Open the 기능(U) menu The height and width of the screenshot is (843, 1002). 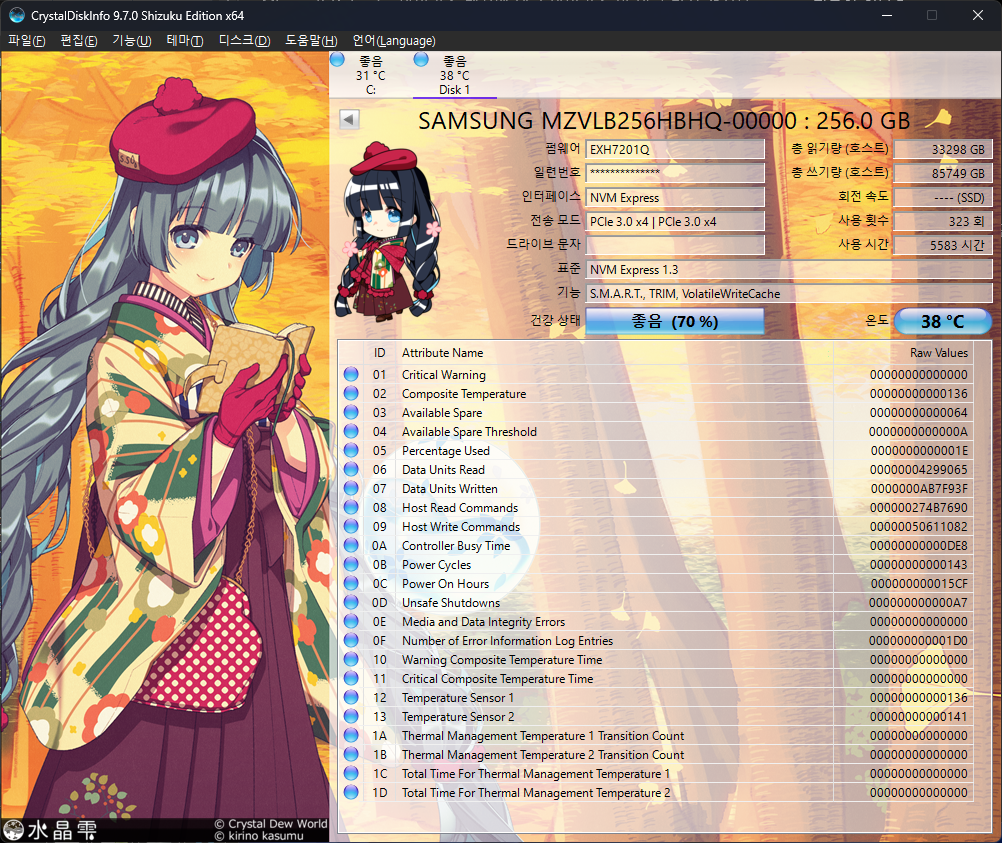132,40
